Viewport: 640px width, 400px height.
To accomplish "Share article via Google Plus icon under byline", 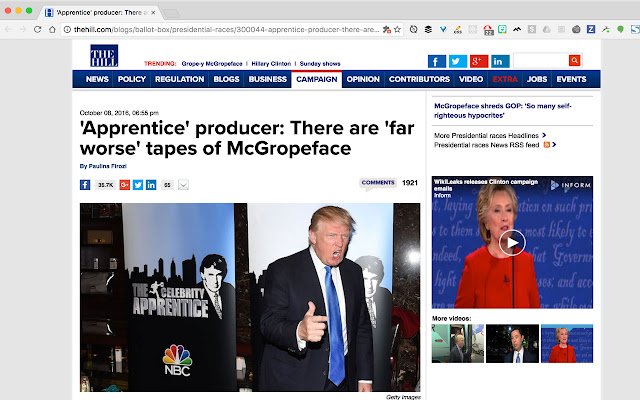I will pyautogui.click(x=124, y=185).
